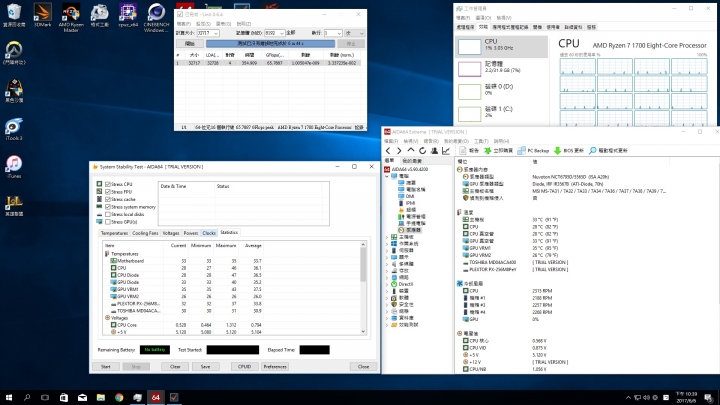Select Disk 0 (D:) in Task Manager
Image resolution: width=720 pixels, height=405 pixels.
501,91
